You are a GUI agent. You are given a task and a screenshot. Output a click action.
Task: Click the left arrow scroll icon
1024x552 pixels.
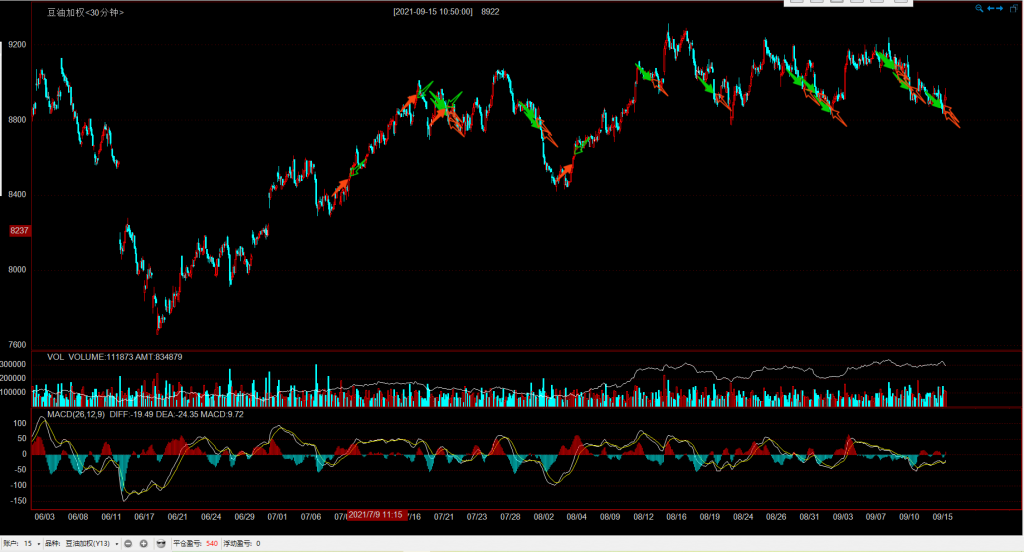click(x=991, y=8)
